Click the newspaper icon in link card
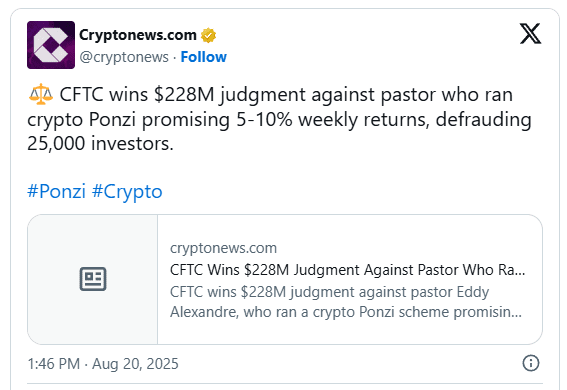The height and width of the screenshot is (390, 567). 93,279
